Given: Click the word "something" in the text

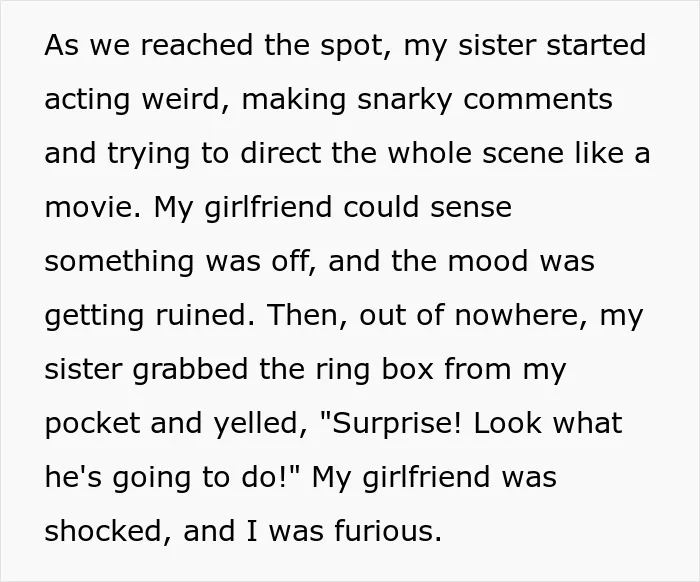Looking at the screenshot, I should pos(119,262).
